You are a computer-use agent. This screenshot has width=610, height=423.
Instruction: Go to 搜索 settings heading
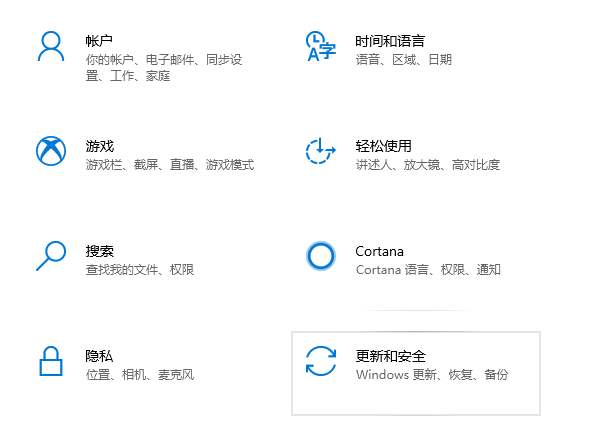click(x=100, y=251)
